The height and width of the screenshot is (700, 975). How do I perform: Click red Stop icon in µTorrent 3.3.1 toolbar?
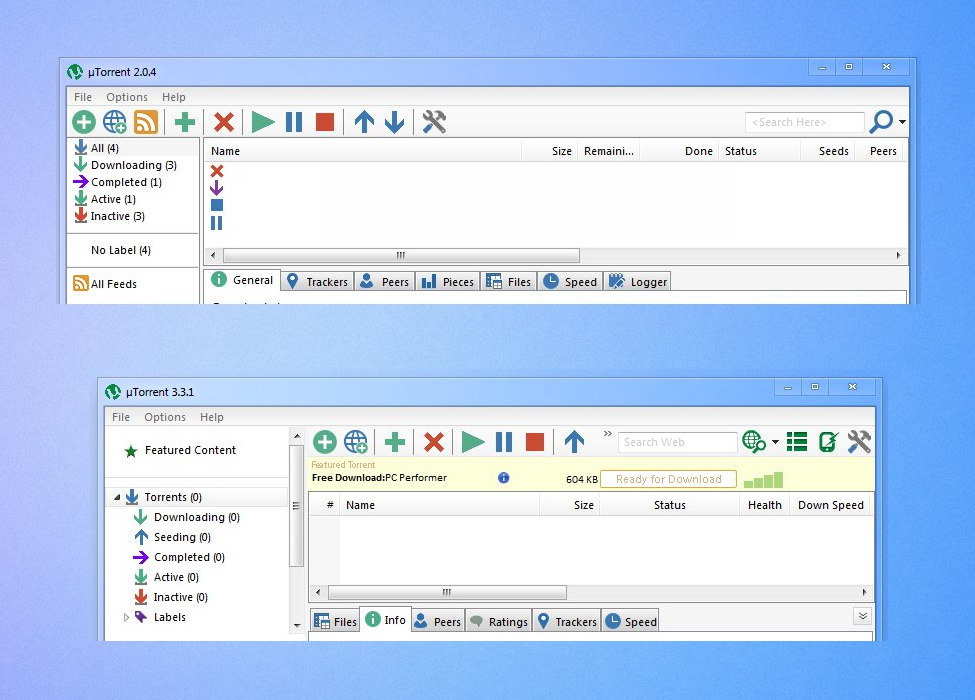(x=535, y=442)
